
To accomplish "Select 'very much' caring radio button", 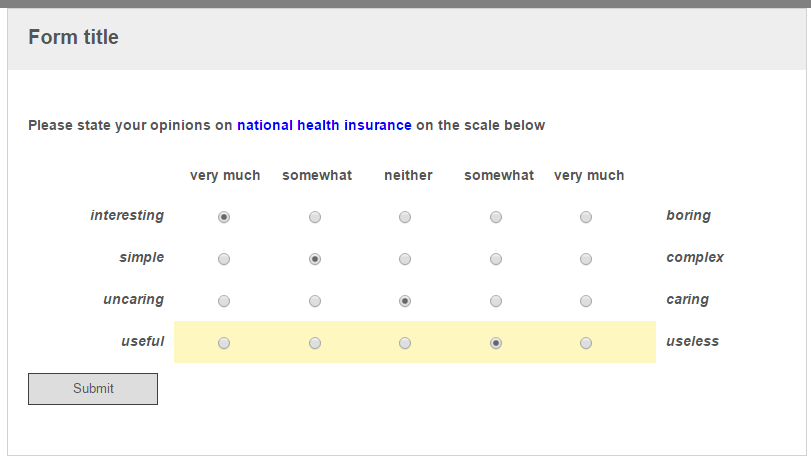I will click(x=586, y=301).
